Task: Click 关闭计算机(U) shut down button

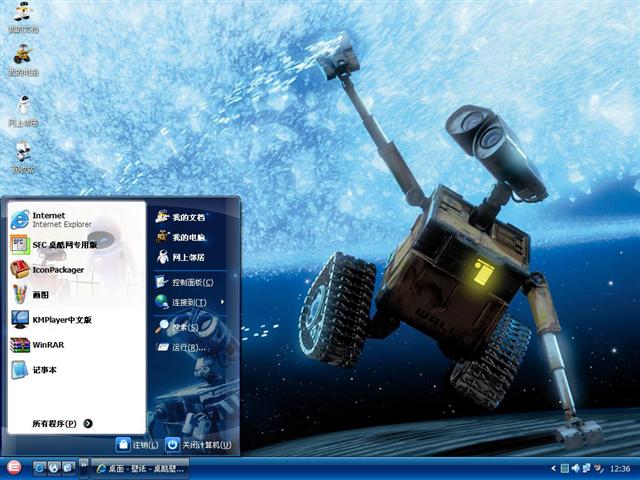Action: [x=199, y=445]
